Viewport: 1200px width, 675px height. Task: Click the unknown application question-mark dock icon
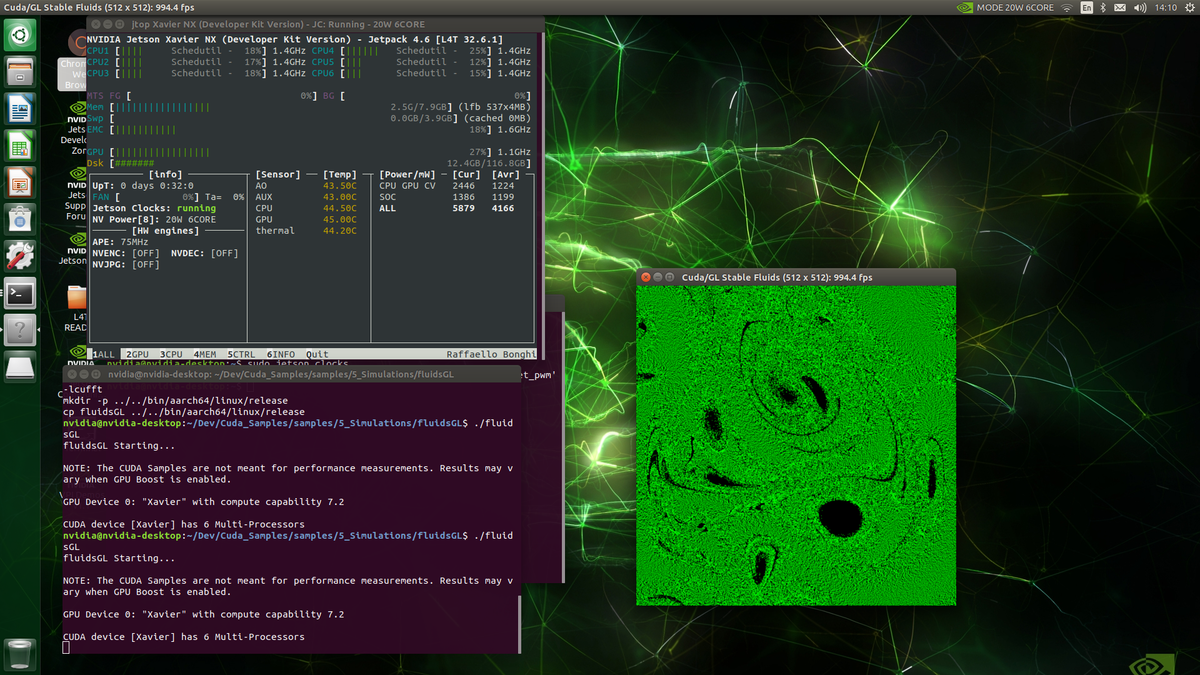pyautogui.click(x=22, y=329)
